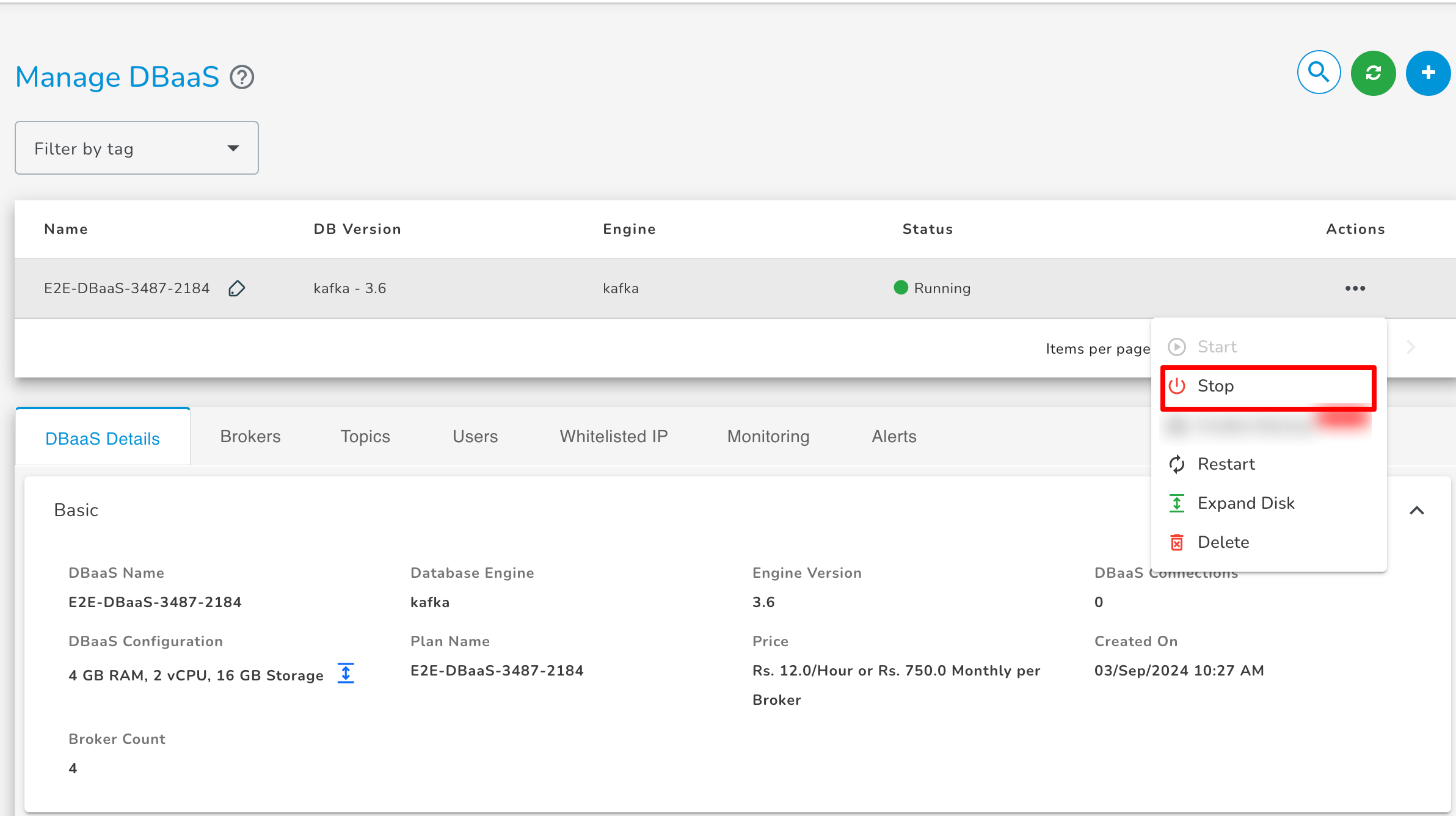Open the Alerts tab
The image size is (1456, 816).
click(x=894, y=436)
